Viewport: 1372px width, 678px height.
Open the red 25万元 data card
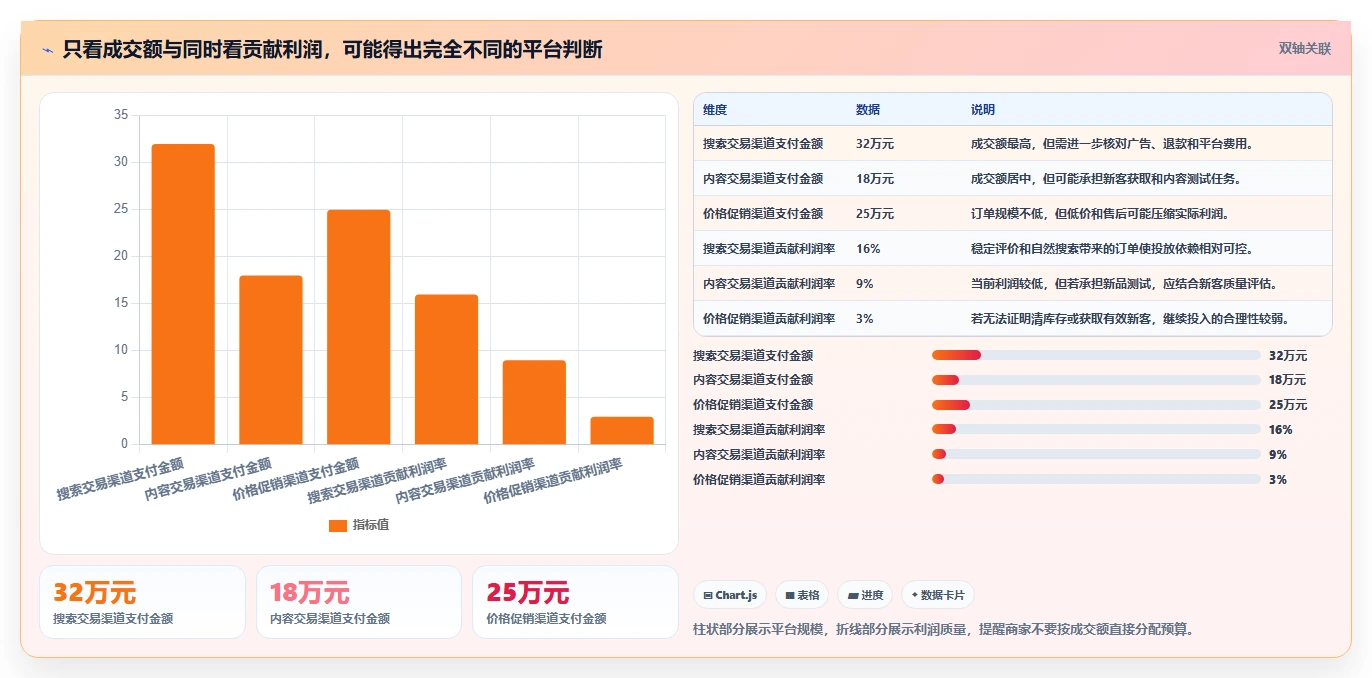tap(576, 602)
